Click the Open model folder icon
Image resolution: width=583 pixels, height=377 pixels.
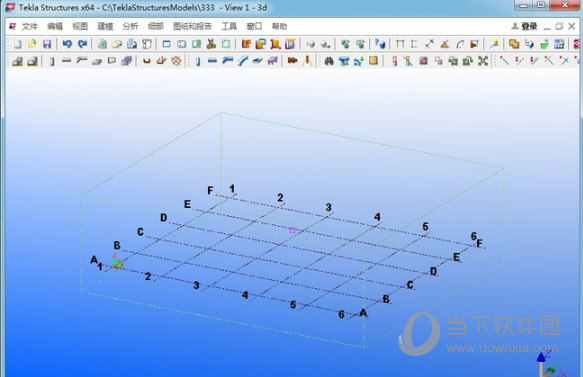coord(32,44)
